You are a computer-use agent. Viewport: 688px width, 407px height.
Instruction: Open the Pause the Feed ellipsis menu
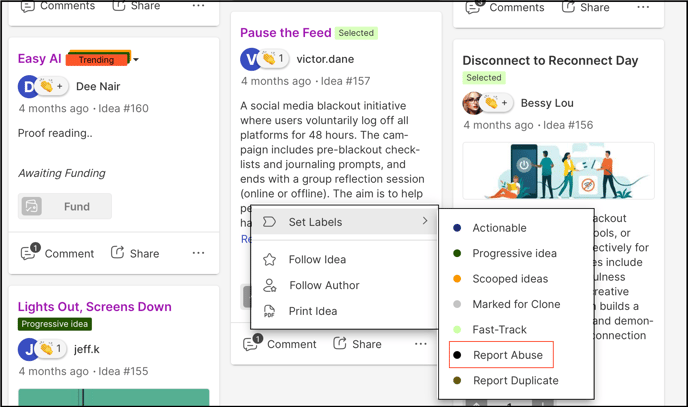coord(421,344)
